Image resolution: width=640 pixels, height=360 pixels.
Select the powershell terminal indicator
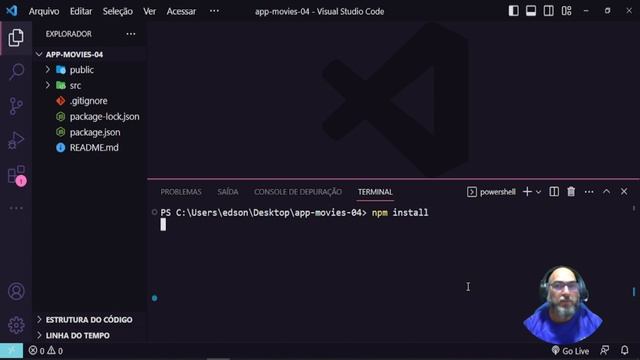tap(491, 192)
